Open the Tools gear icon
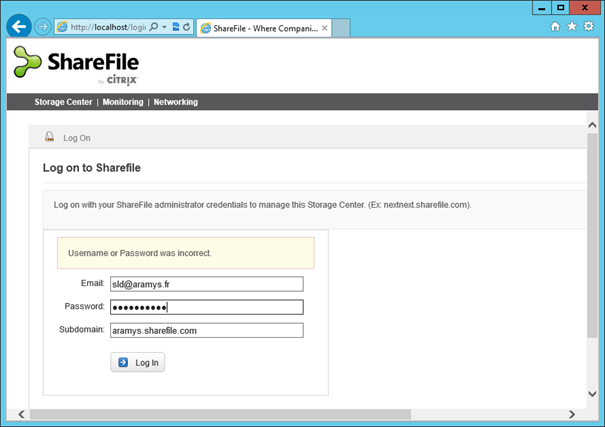This screenshot has width=605, height=427. tap(588, 27)
